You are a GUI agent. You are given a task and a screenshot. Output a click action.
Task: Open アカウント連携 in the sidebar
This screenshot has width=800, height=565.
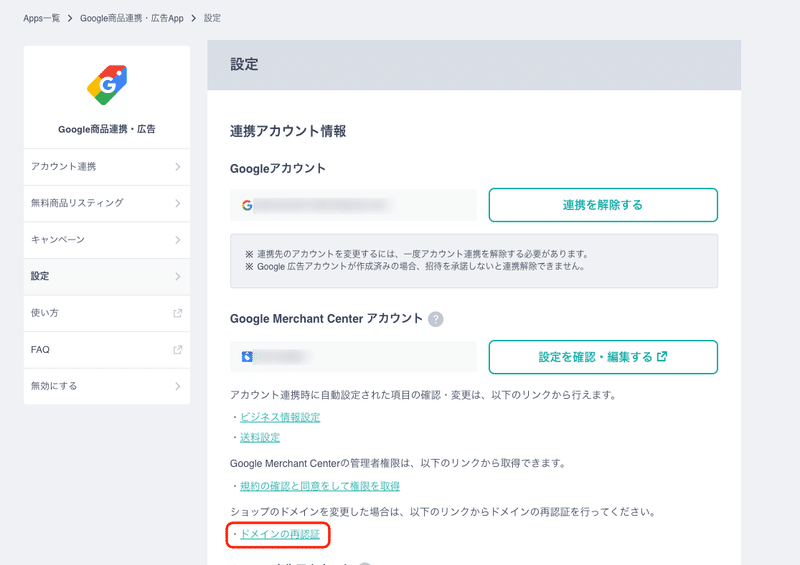pos(107,167)
